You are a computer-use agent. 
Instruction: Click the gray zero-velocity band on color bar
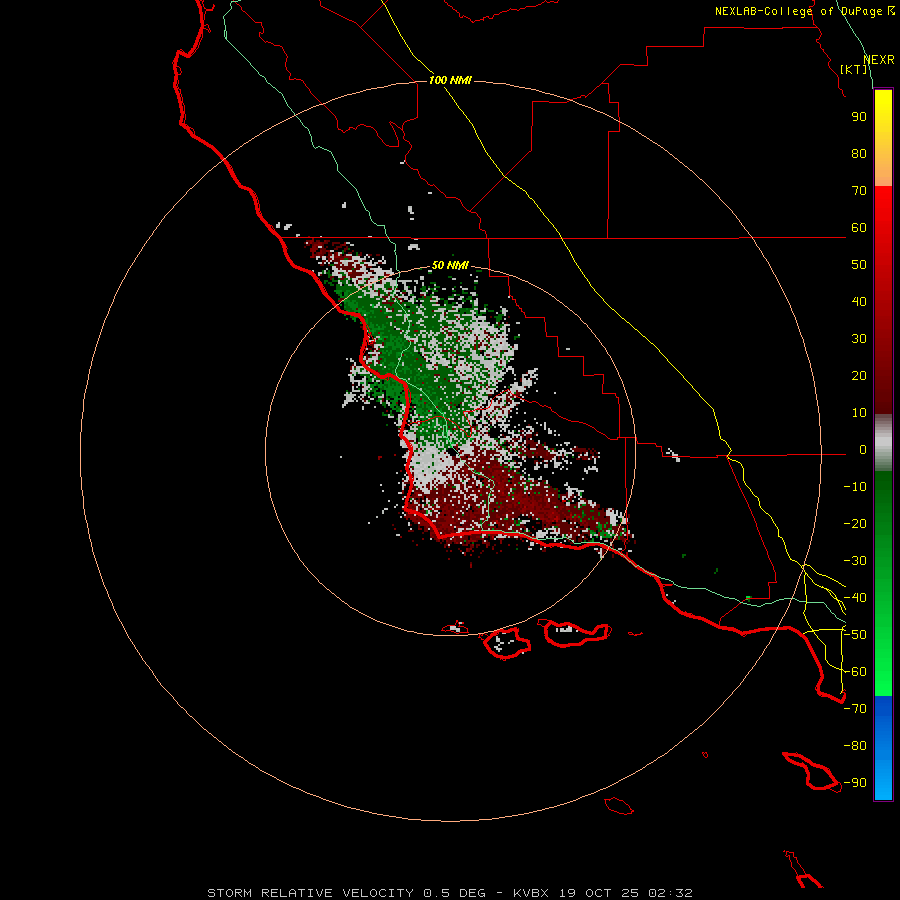click(x=883, y=443)
